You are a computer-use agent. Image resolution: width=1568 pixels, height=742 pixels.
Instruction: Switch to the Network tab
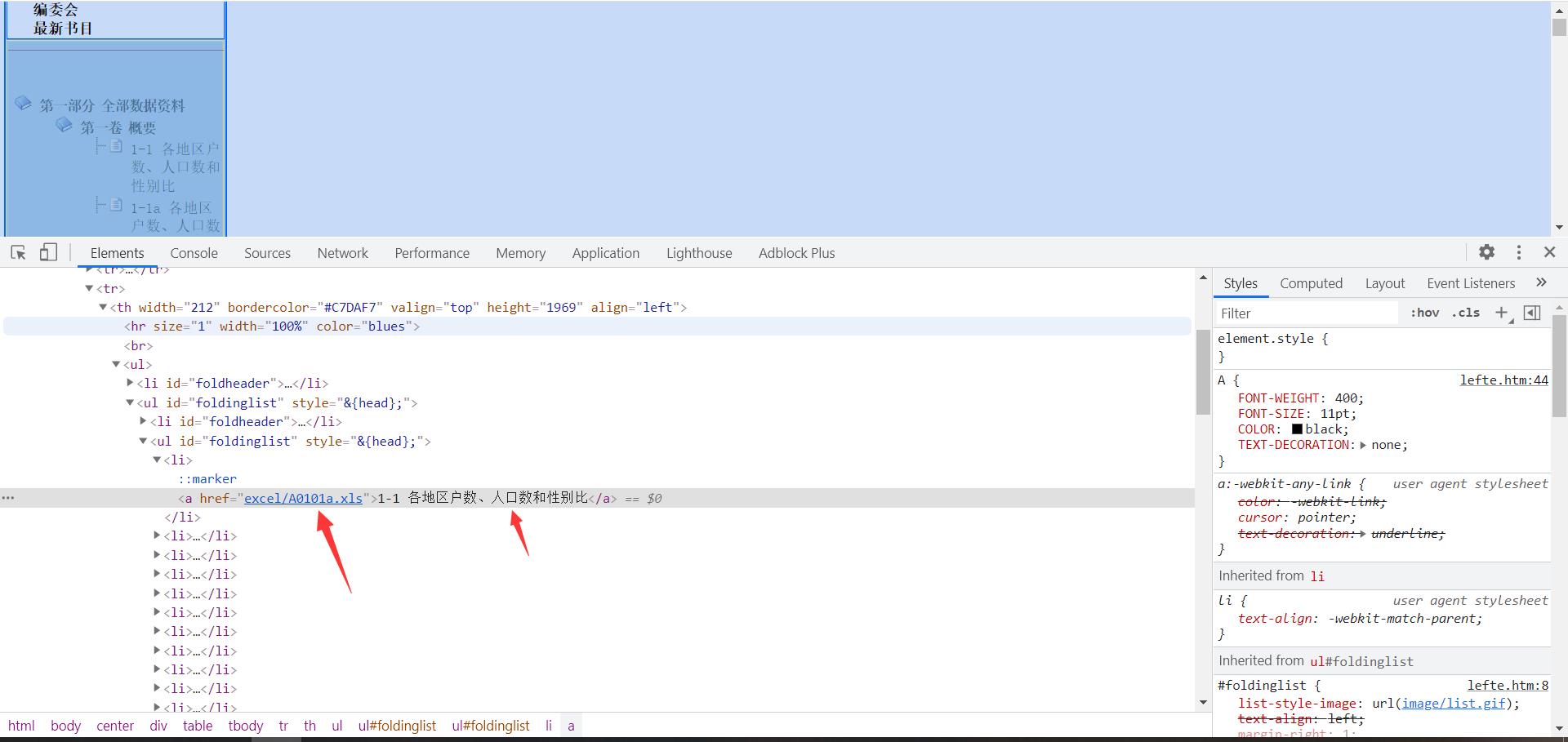point(342,253)
